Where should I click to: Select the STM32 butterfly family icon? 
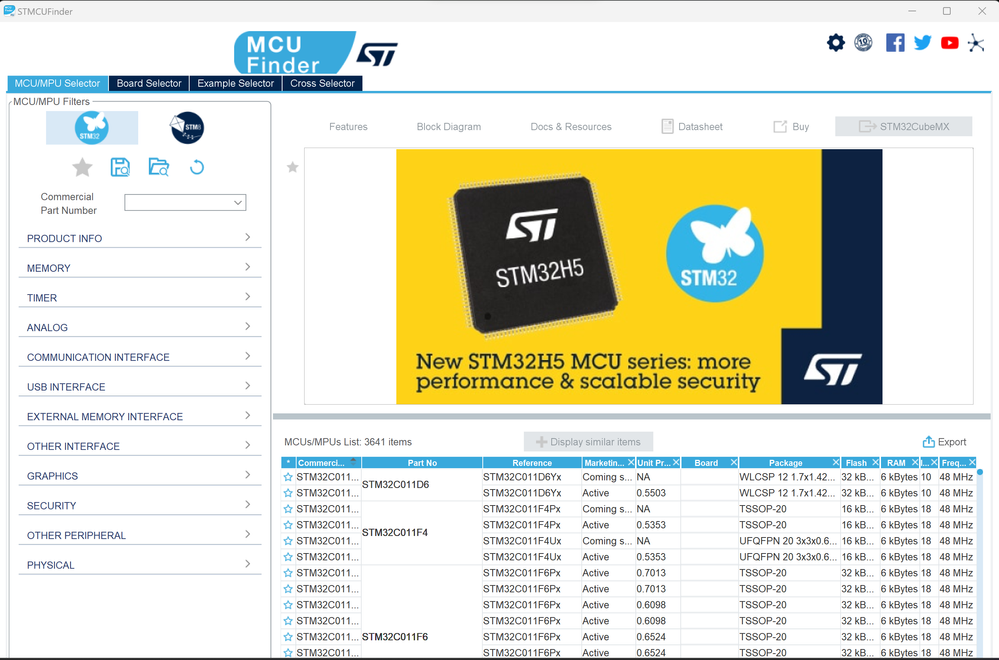[92, 127]
